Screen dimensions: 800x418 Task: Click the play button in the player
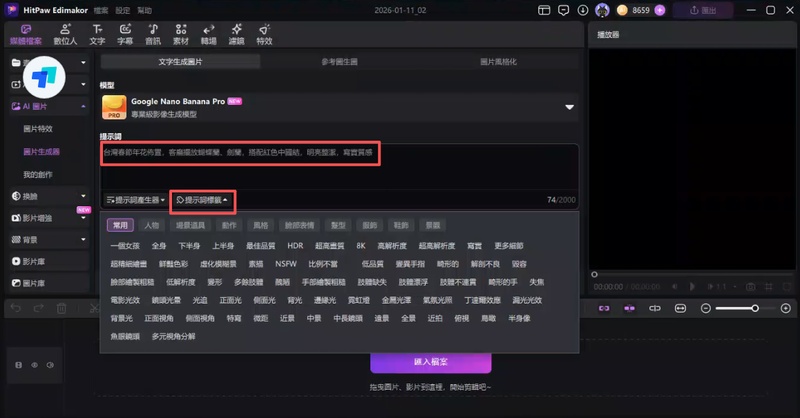(x=692, y=287)
